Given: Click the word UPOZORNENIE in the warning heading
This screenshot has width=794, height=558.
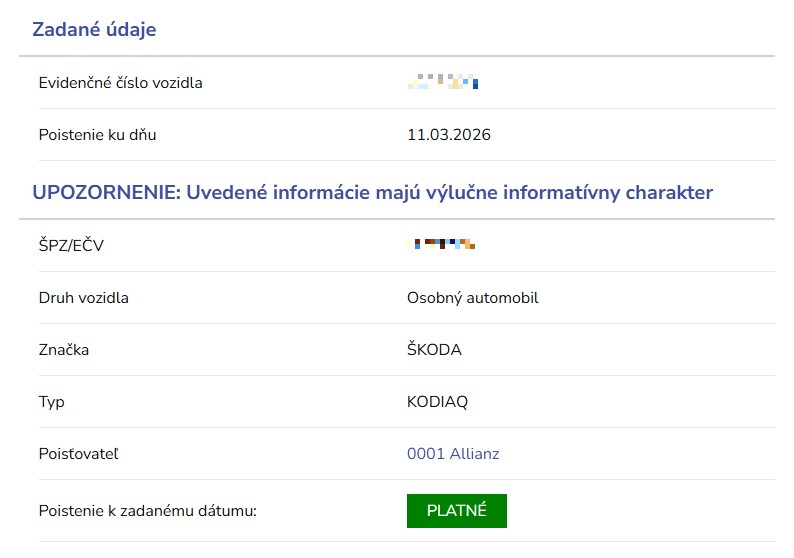Looking at the screenshot, I should tap(103, 193).
